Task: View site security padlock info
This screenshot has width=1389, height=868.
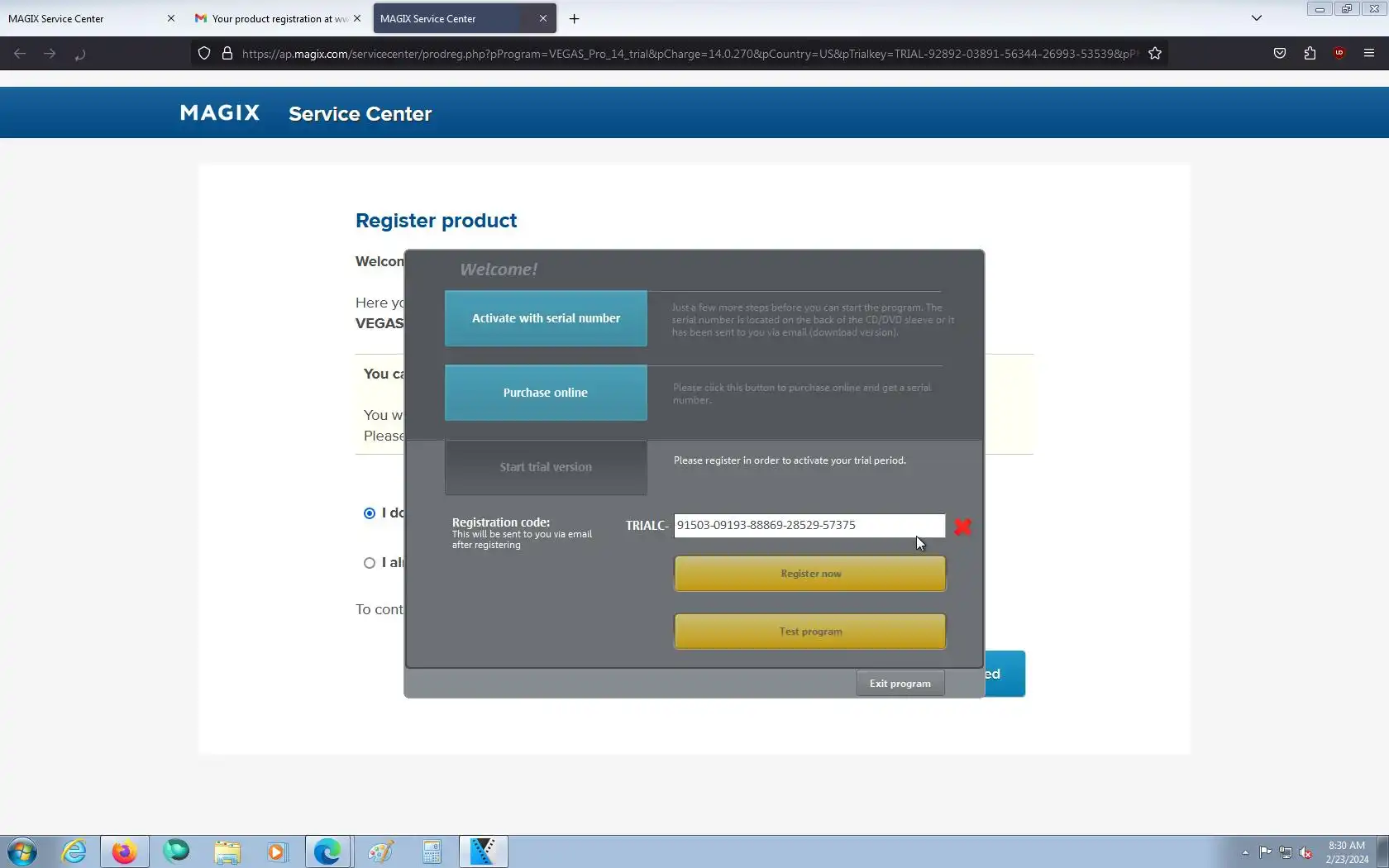Action: point(227,54)
